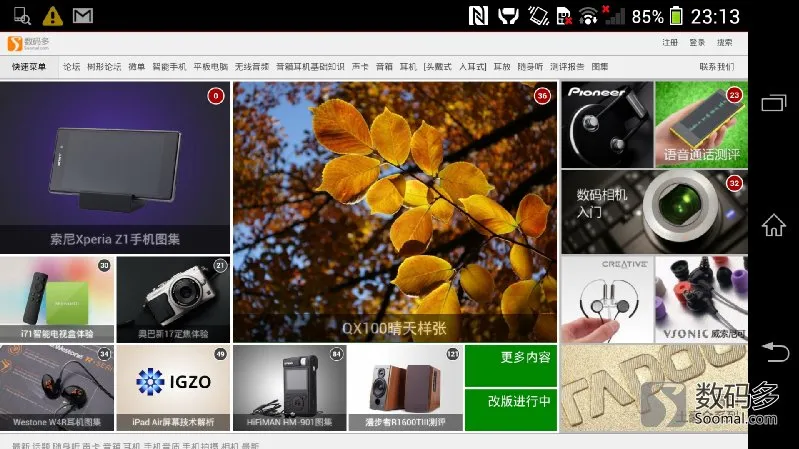The image size is (799, 449).
Task: Open the 奥巴斯17定焦体验 camera tile
Action: 173,299
